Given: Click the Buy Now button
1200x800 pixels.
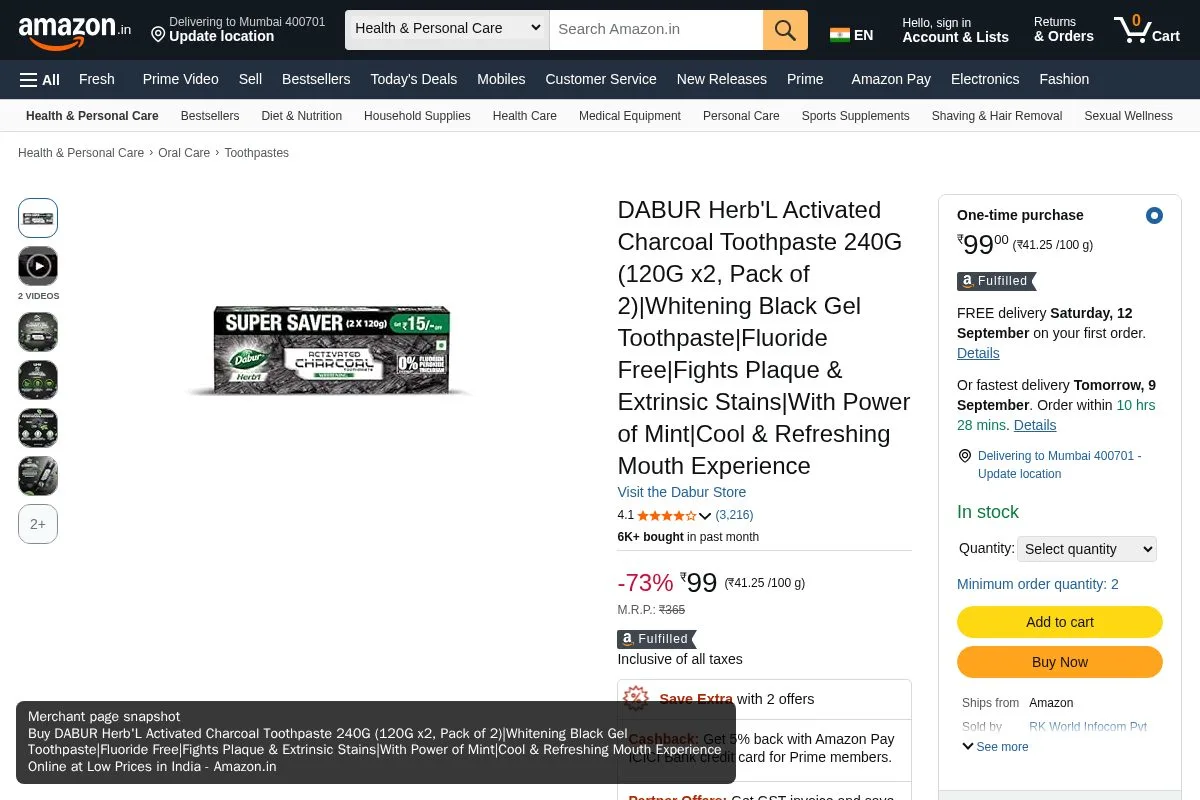Looking at the screenshot, I should point(1060,662).
